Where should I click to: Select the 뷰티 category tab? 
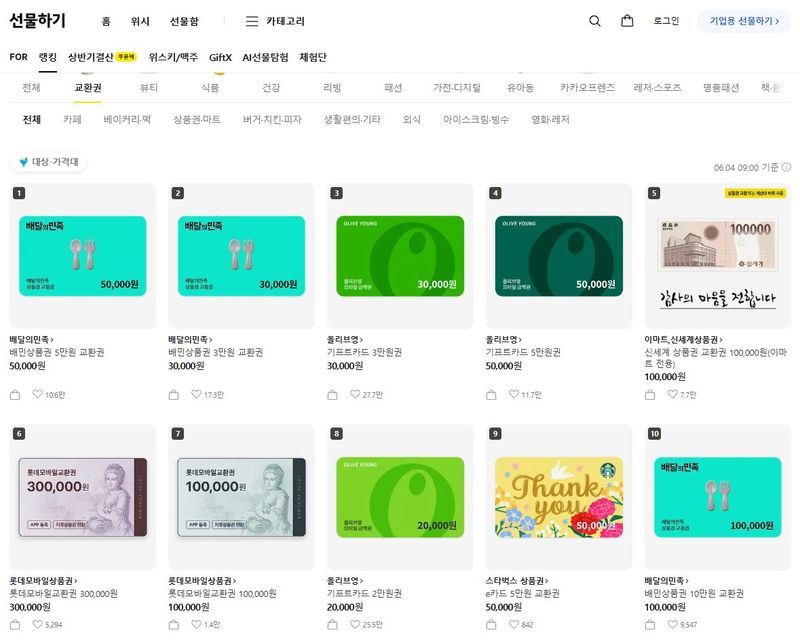tap(149, 88)
